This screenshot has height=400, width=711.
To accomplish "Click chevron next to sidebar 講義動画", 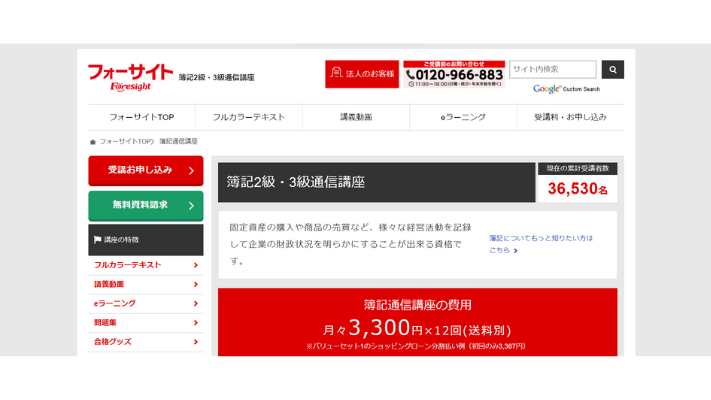I will (x=196, y=284).
